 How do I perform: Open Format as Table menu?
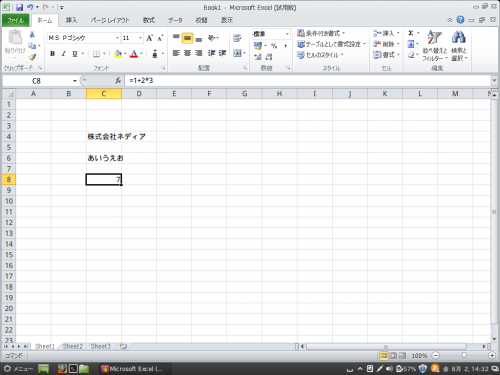click(332, 44)
